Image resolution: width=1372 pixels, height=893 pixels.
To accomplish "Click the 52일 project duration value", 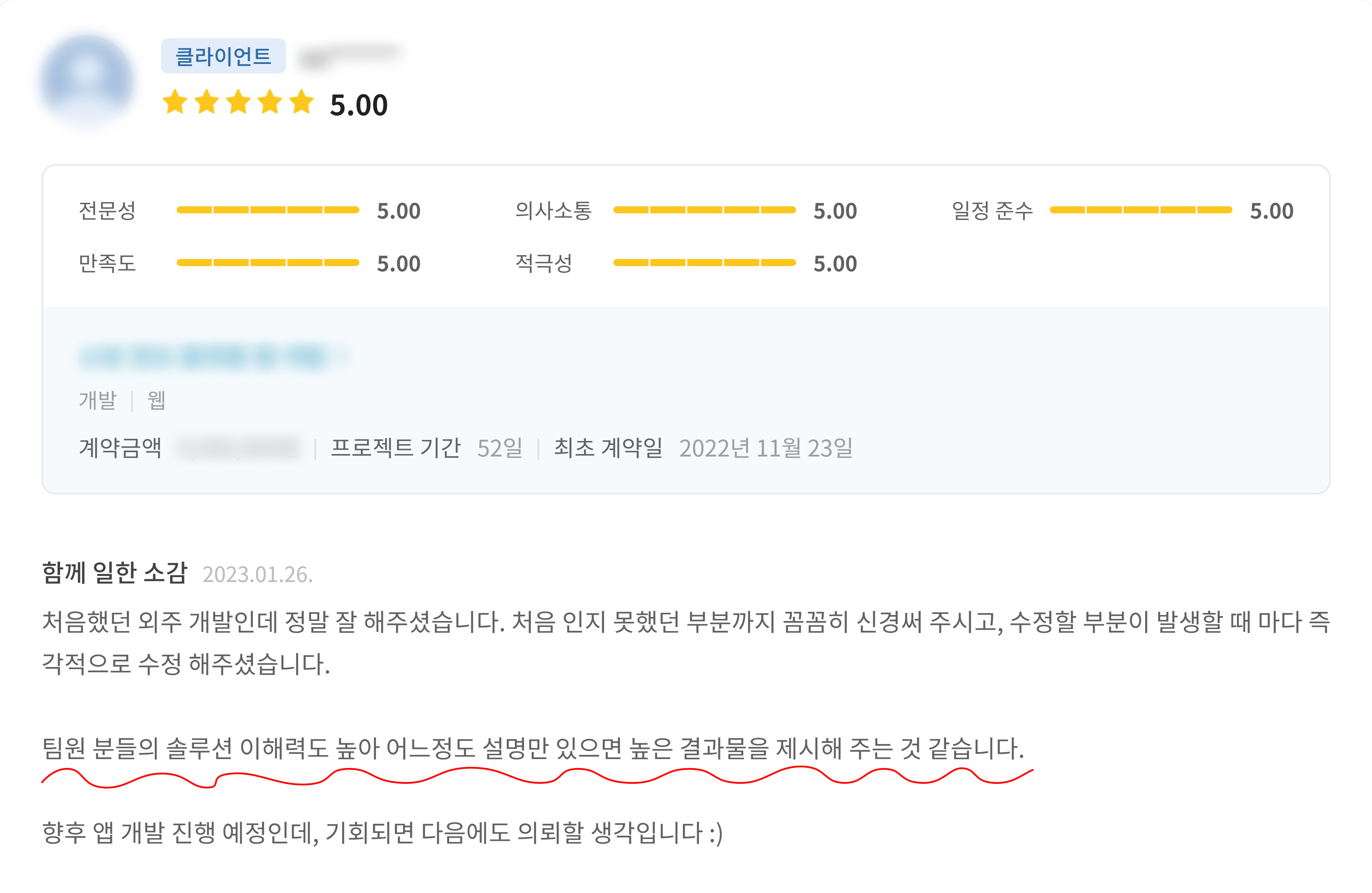I will pos(499,448).
